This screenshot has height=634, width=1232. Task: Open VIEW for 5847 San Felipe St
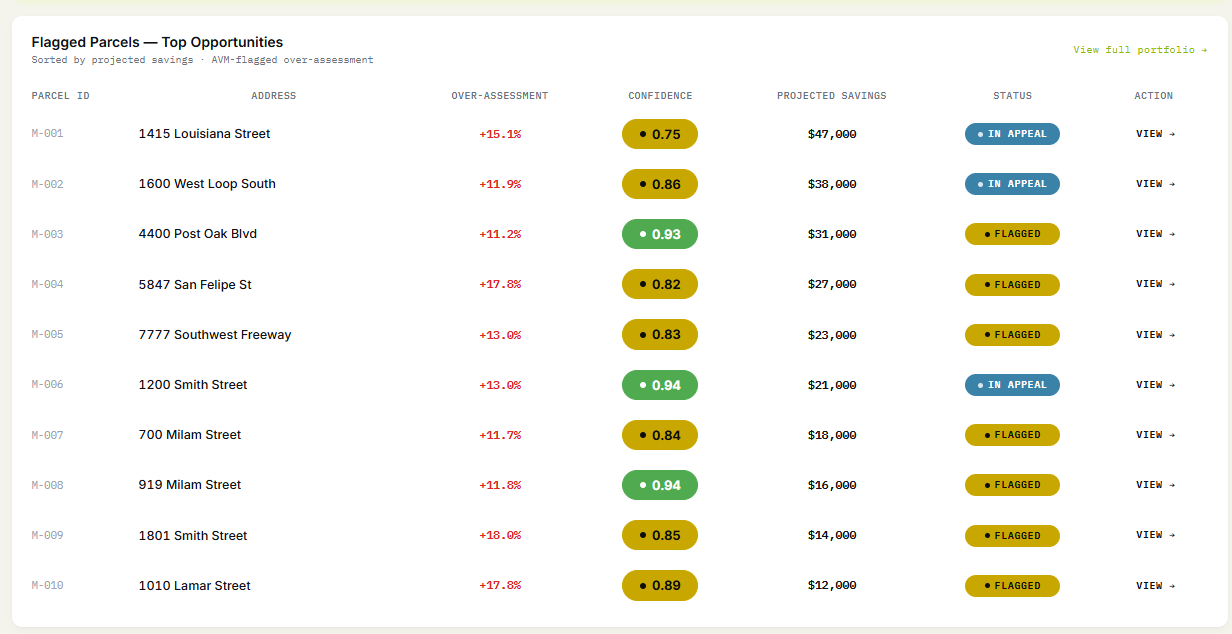coord(1155,284)
